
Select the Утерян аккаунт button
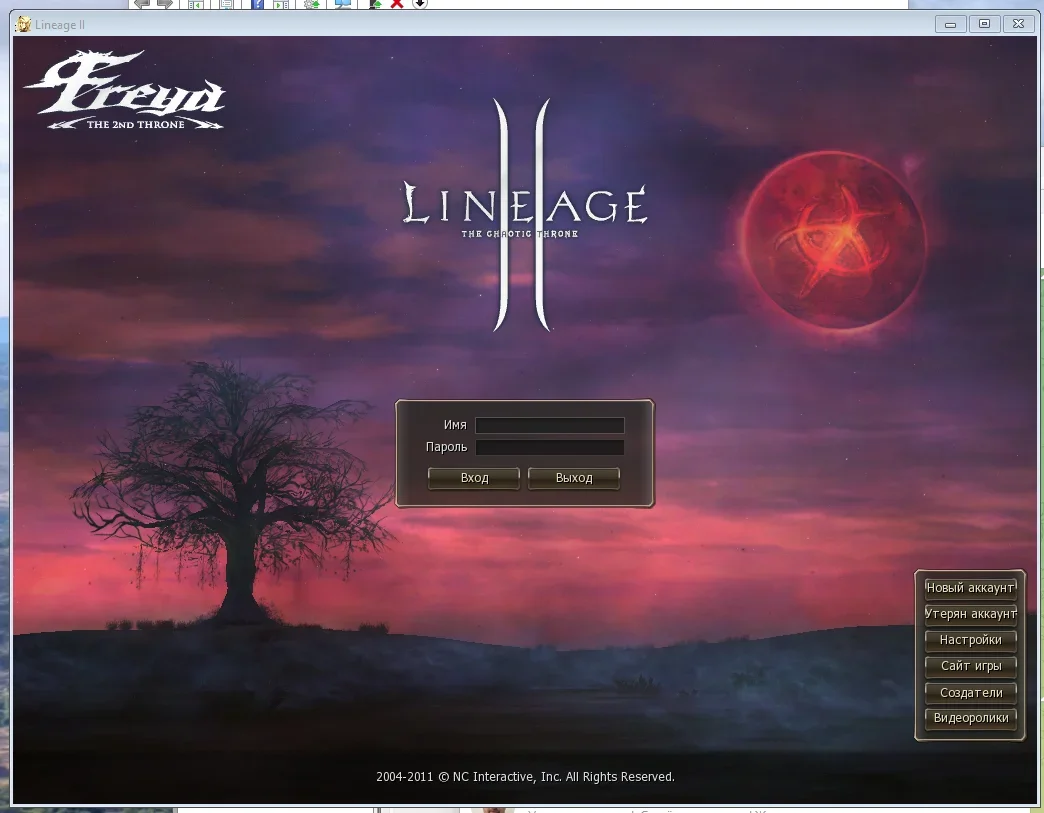[x=970, y=614]
